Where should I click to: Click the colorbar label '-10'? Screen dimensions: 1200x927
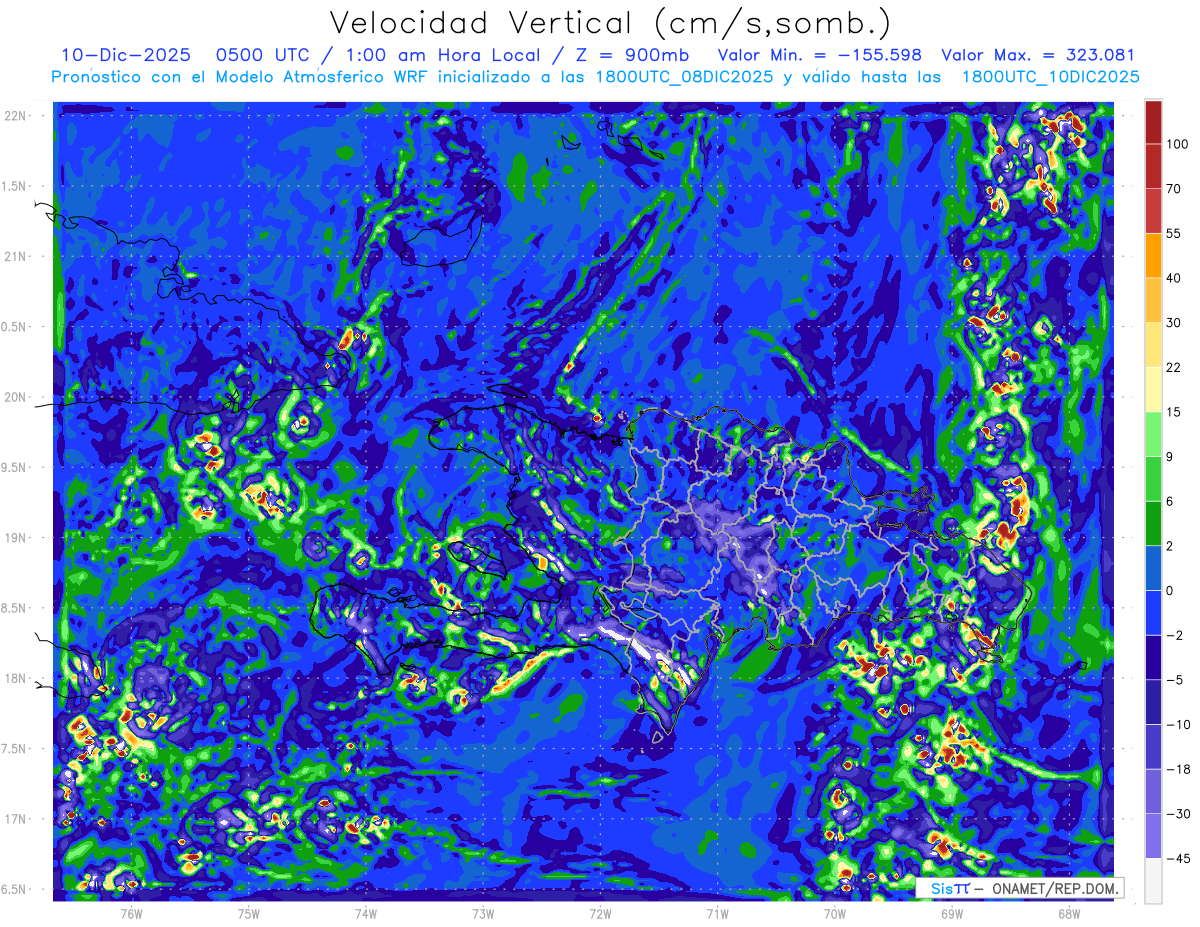[x=1178, y=724]
